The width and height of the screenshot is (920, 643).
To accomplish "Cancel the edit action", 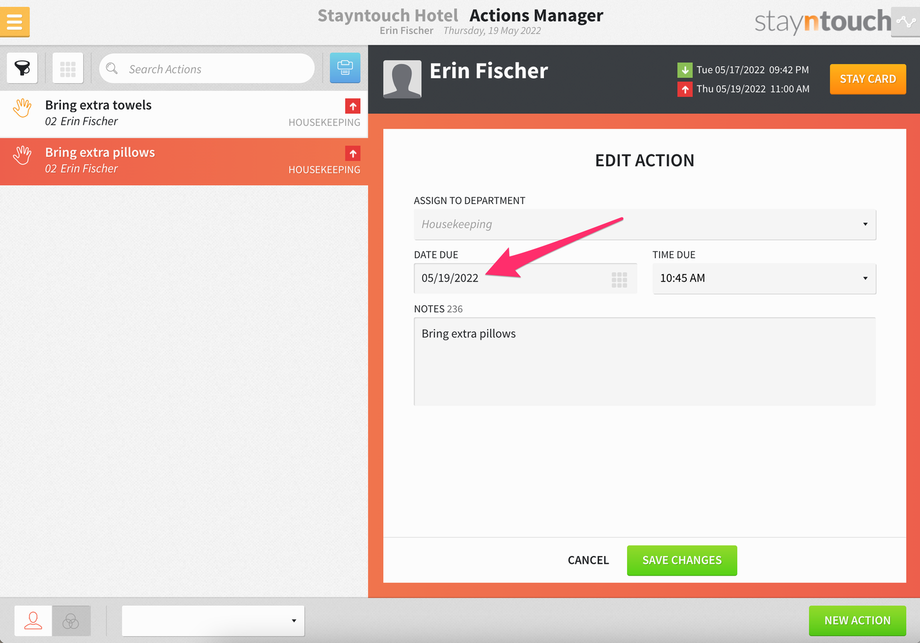I will 588,560.
